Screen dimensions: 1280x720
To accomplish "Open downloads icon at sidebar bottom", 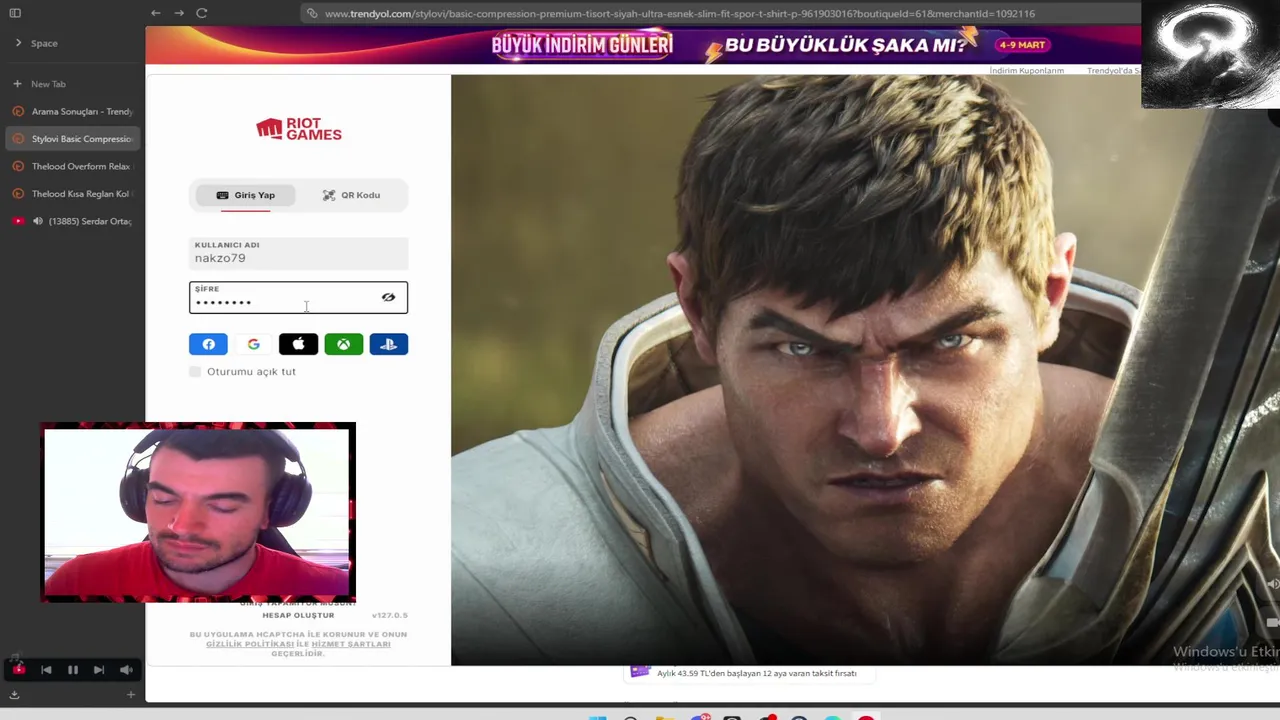I will pyautogui.click(x=15, y=694).
